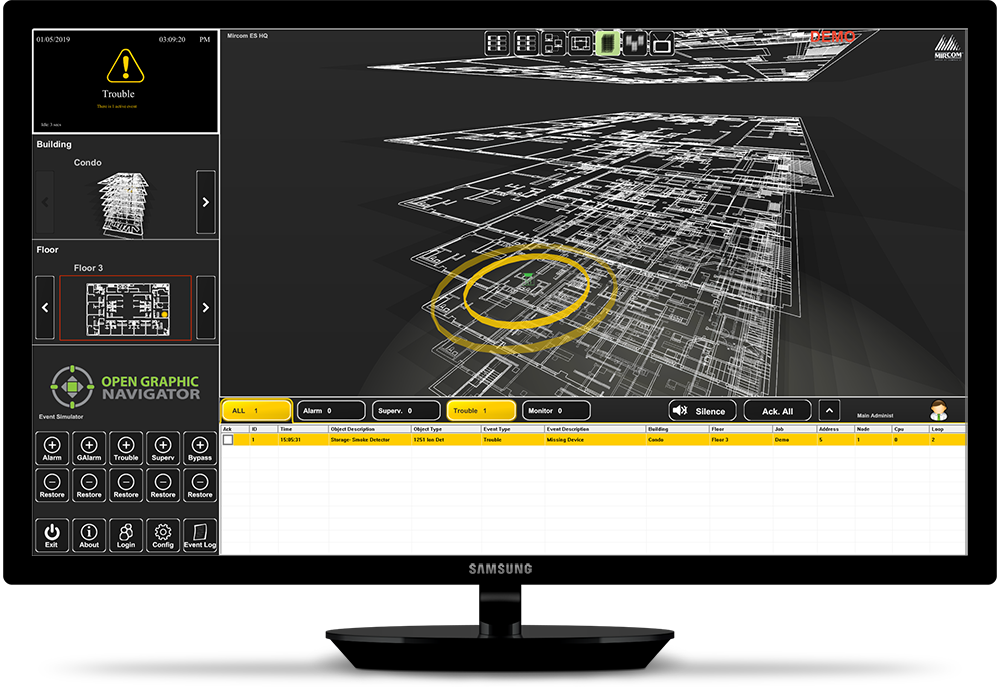Click the network topology view icon
This screenshot has width=1000, height=687.
pyautogui.click(x=553, y=43)
